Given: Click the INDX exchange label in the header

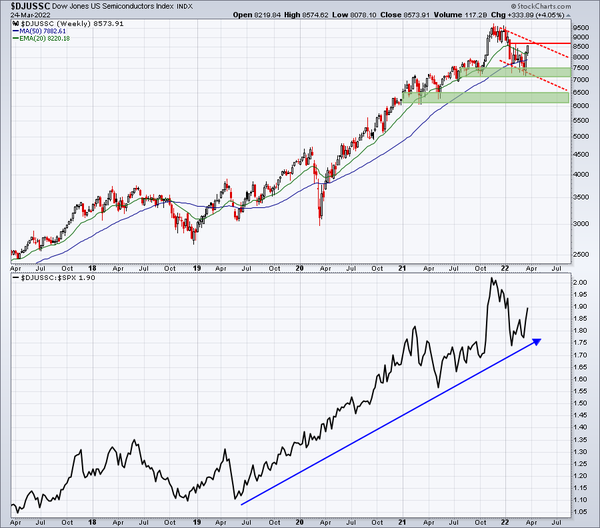Looking at the screenshot, I should tap(184, 7).
